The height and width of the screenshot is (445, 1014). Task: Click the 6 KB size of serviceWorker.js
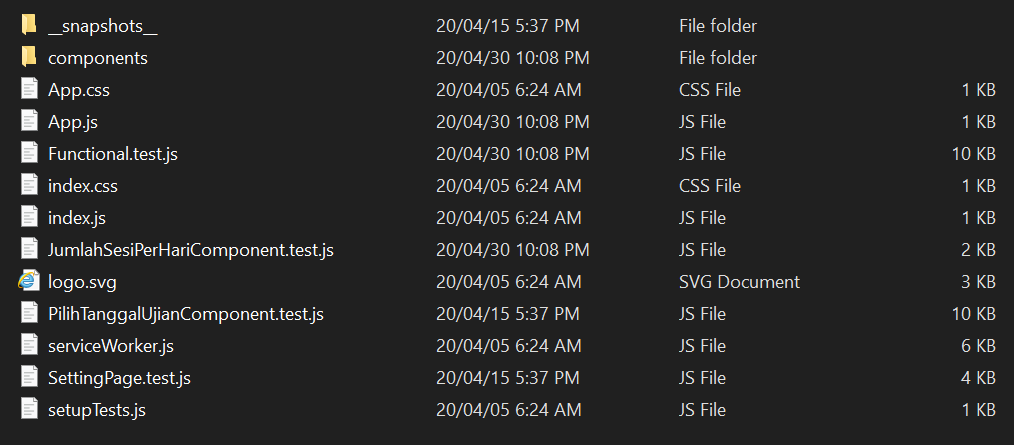978,346
